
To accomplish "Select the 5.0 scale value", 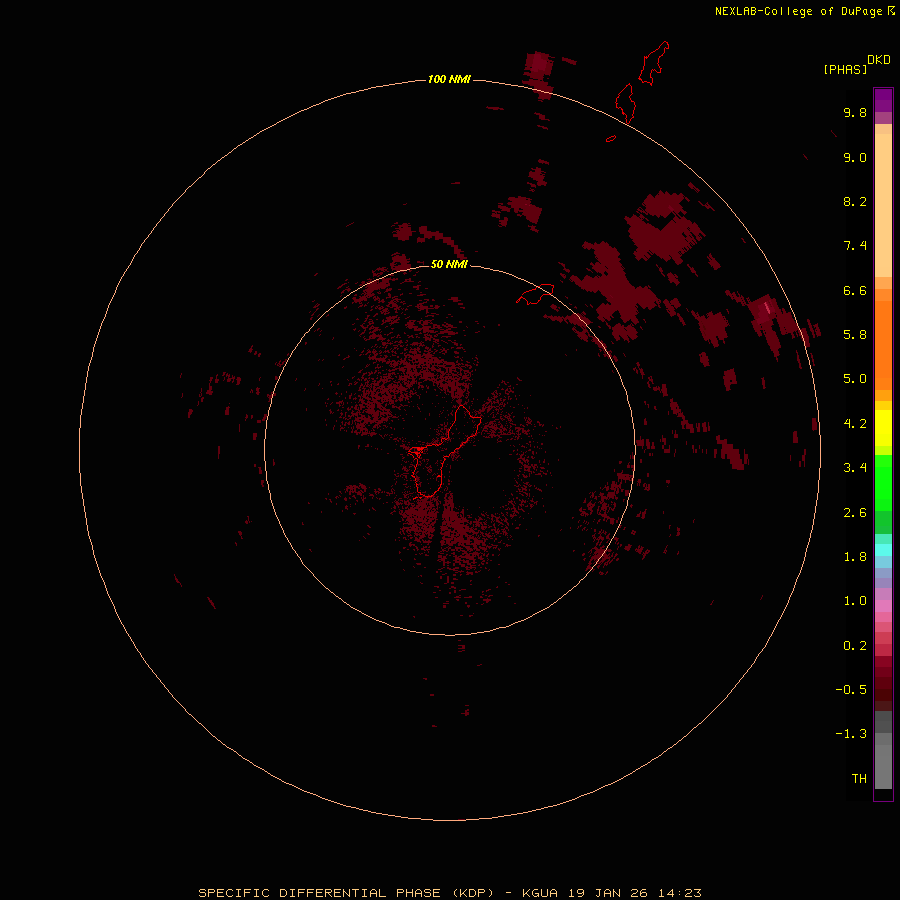I will point(855,379).
